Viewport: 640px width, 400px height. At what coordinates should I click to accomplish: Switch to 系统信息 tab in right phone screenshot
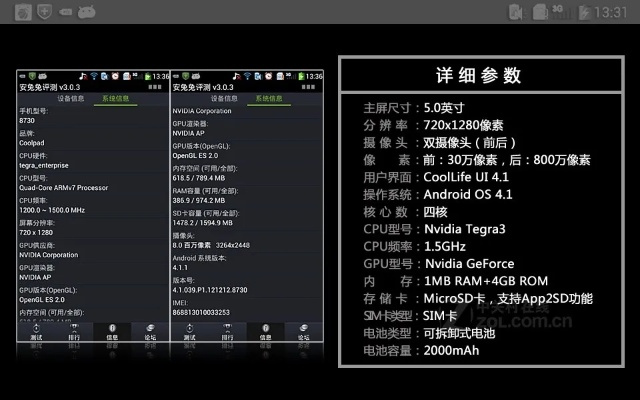(269, 98)
